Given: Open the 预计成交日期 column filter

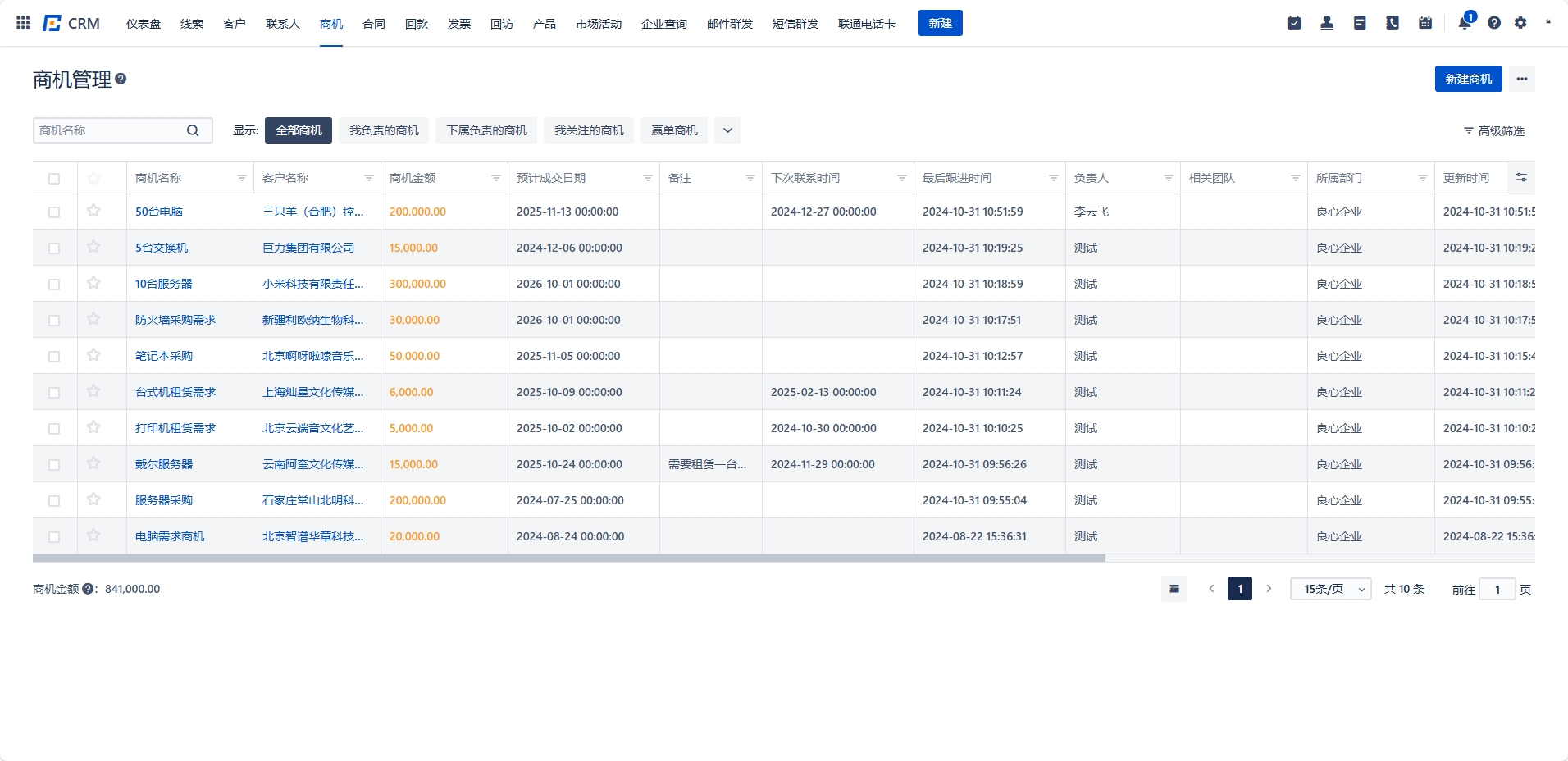Looking at the screenshot, I should click(648, 178).
